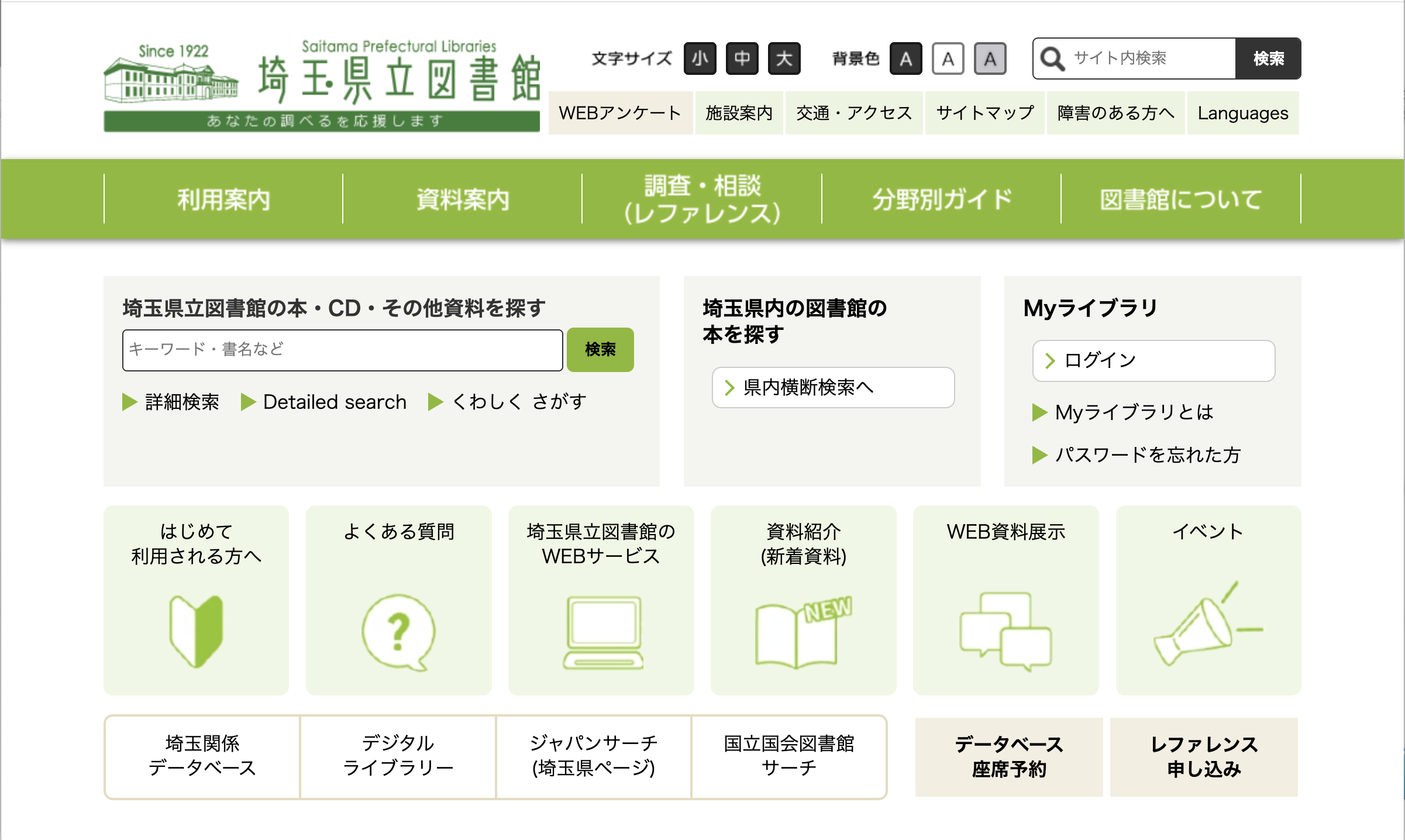1405x840 pixels.
Task: Set text size to medium (中)
Action: click(x=742, y=58)
